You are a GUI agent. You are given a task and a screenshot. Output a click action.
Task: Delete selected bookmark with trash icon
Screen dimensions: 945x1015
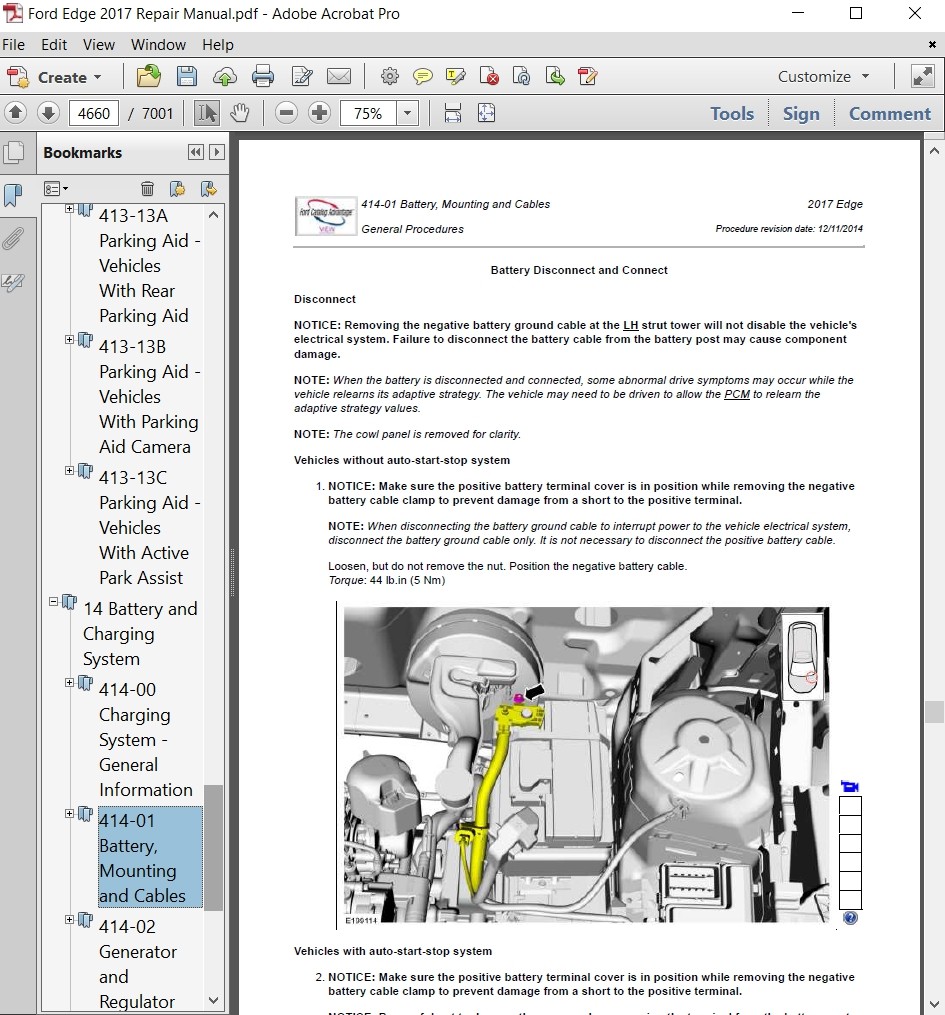click(147, 188)
